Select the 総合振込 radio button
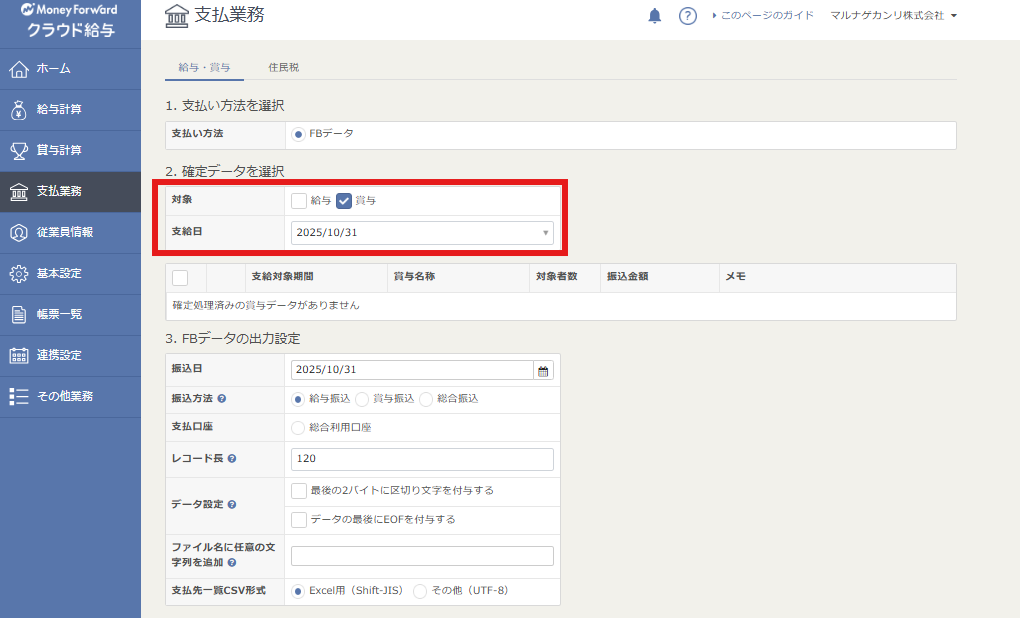This screenshot has width=1020, height=618. [x=426, y=399]
